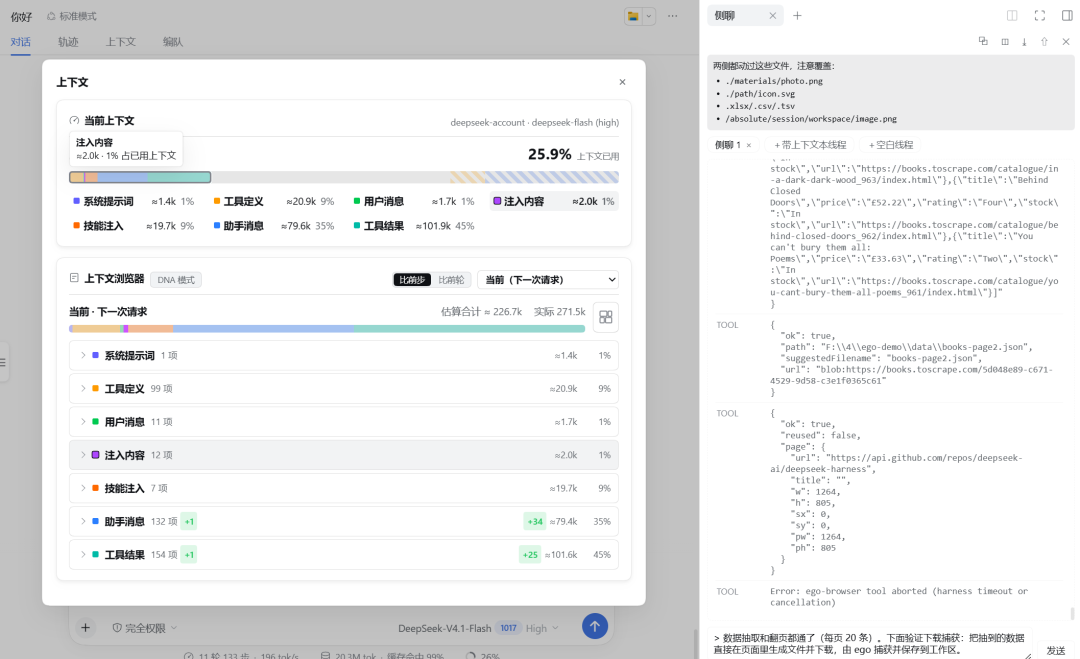This screenshot has width=1080, height=659.
Task: Switch to the 编队 tab
Action: coord(173,42)
